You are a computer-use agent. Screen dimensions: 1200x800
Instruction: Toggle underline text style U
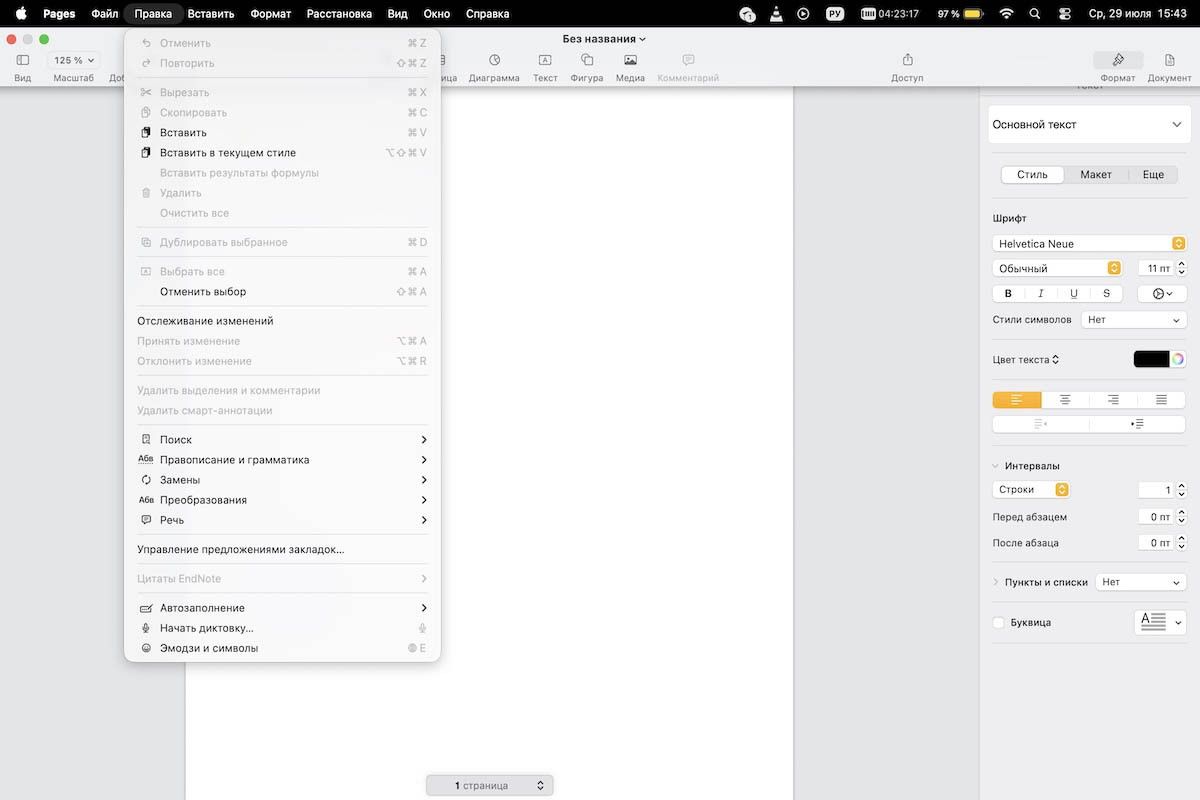(1074, 294)
